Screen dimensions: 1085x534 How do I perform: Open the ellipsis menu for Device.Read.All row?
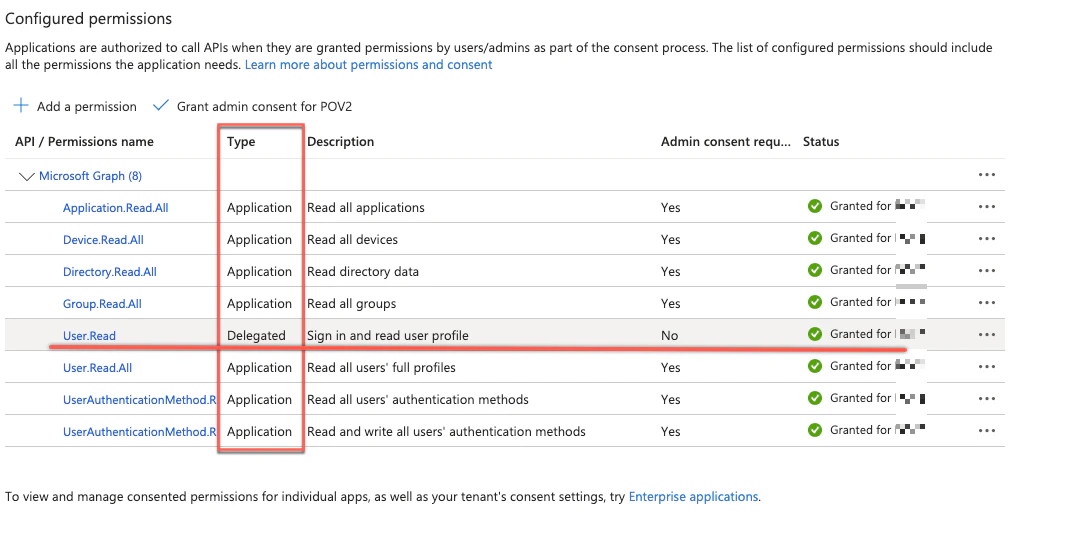tap(987, 239)
